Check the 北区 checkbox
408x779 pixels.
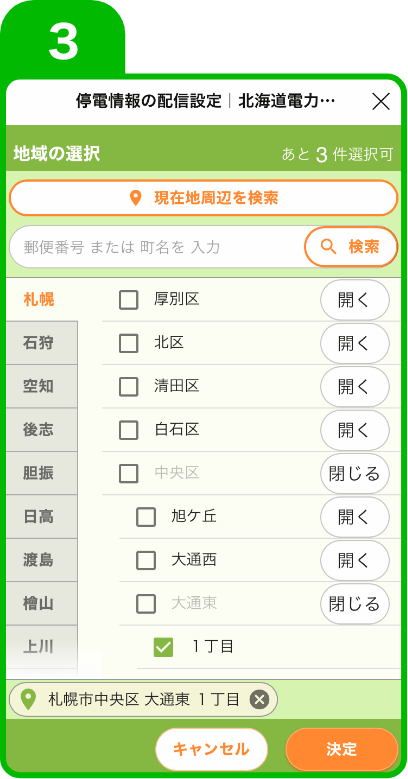click(129, 343)
